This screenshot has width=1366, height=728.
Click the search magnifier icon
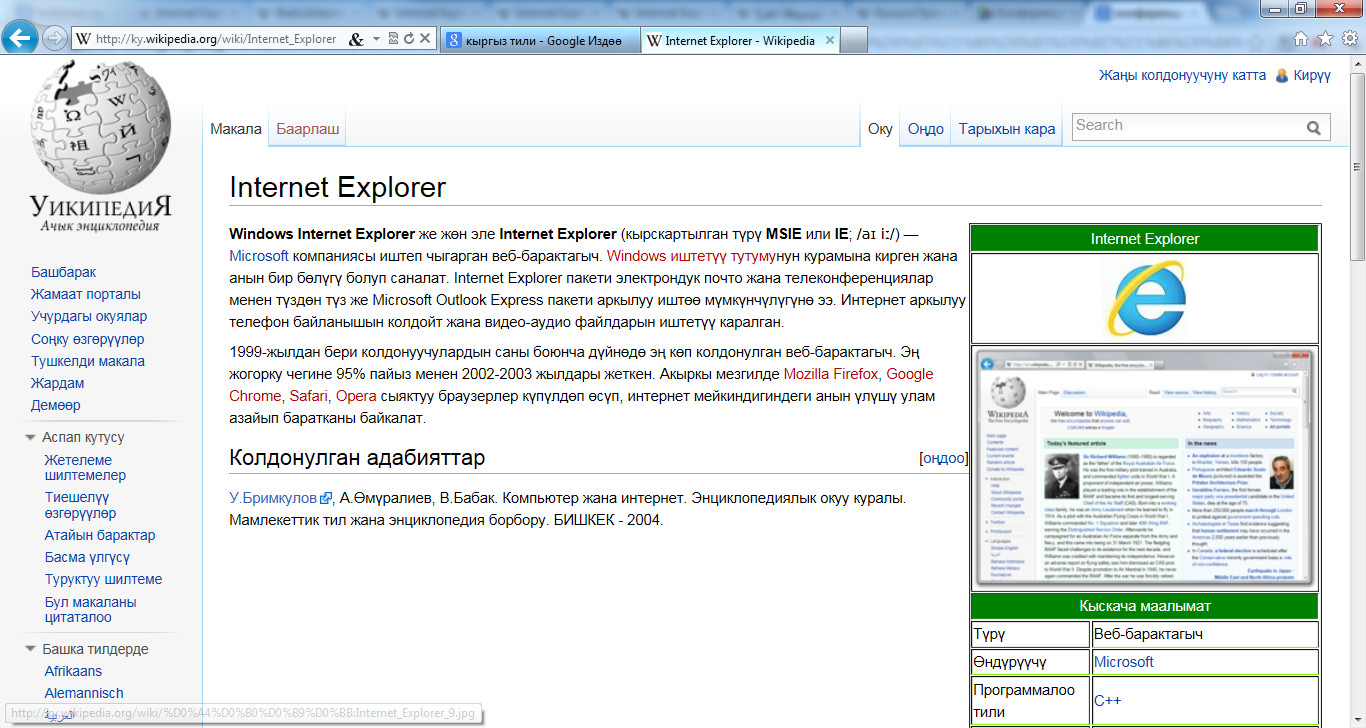point(1313,127)
